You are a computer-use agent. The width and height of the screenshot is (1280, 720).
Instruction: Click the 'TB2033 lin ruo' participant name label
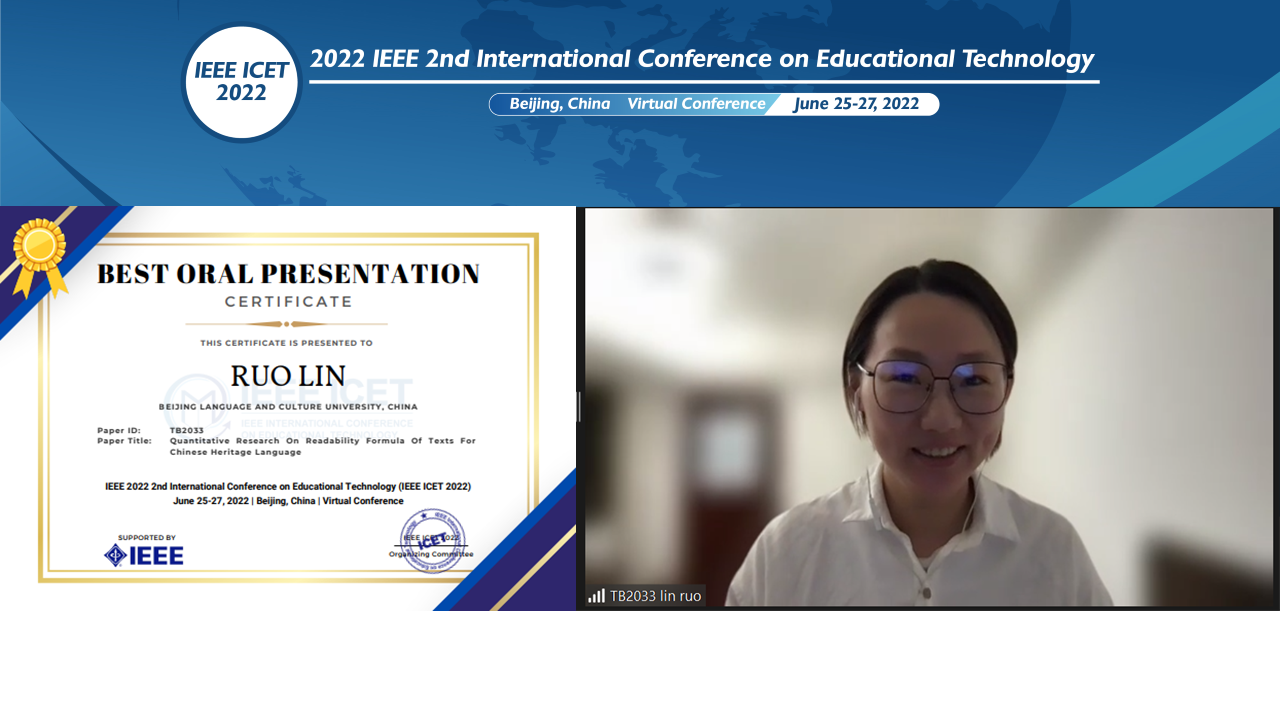tap(656, 596)
